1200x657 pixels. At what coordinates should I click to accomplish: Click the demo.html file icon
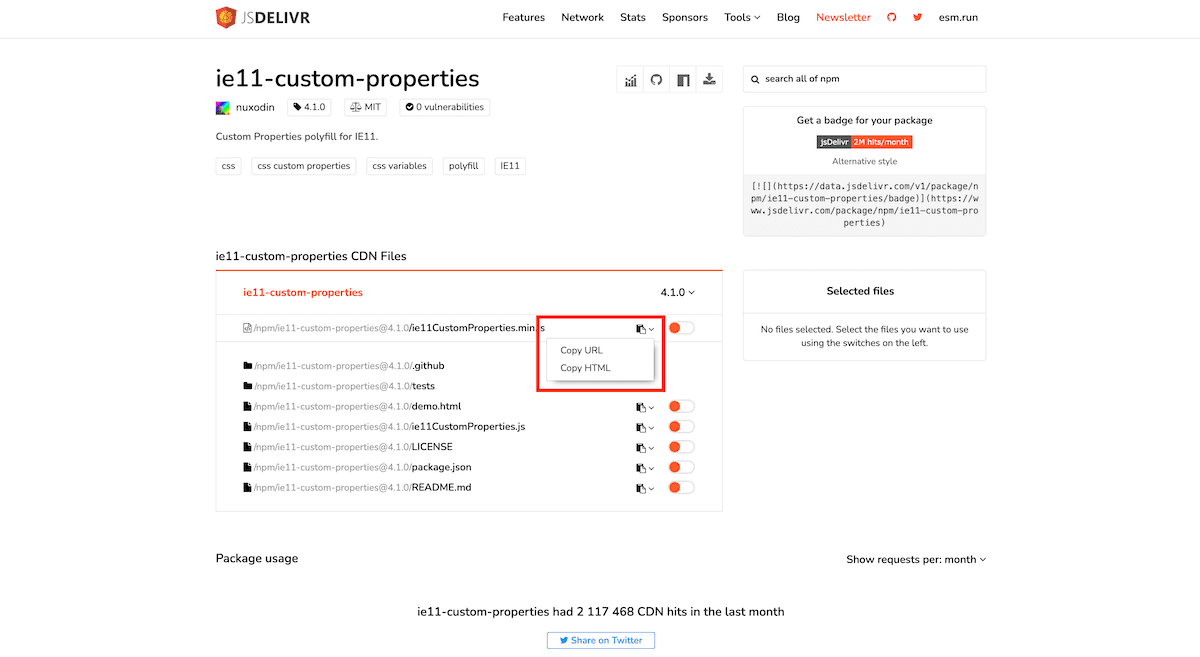pyautogui.click(x=248, y=407)
